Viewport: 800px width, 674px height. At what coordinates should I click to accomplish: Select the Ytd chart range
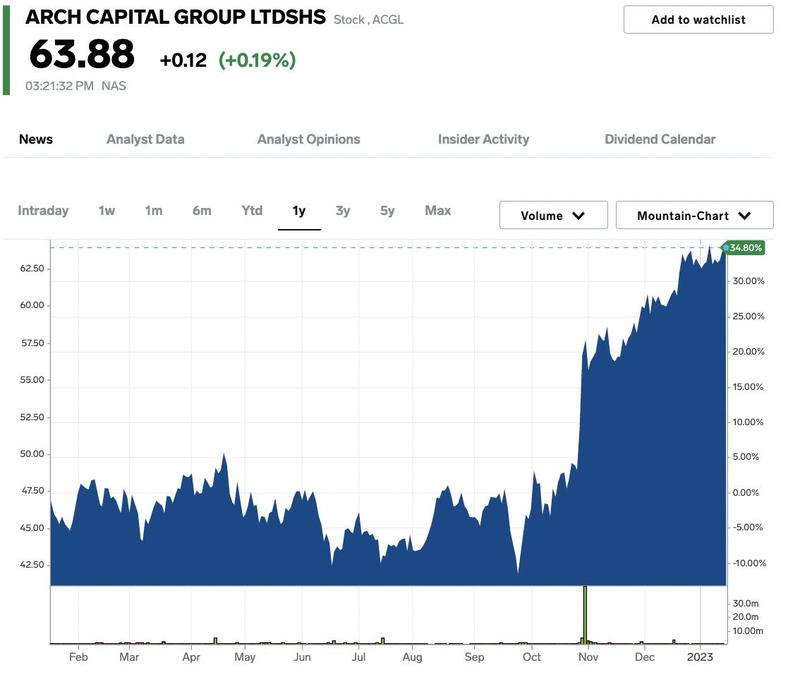point(252,211)
